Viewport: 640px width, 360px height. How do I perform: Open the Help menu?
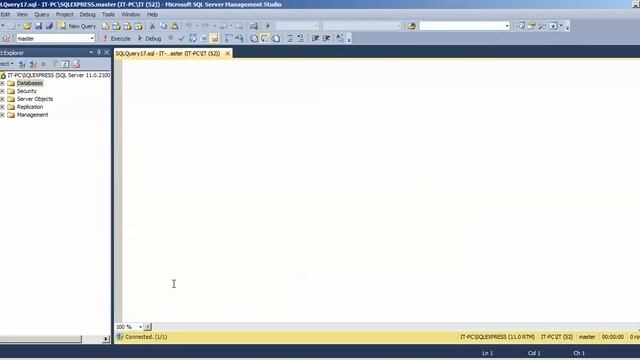pos(152,14)
